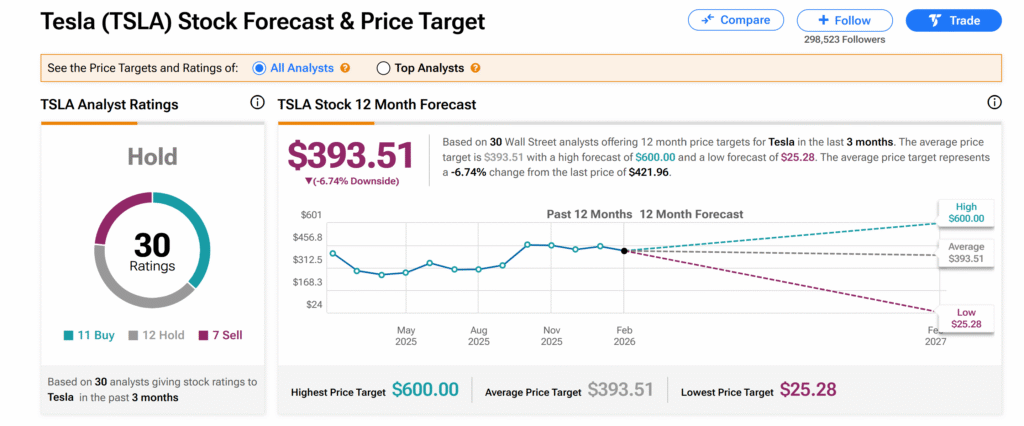Image resolution: width=1024 pixels, height=426 pixels.
Task: Click the premium badge beside Top Analysts
Action: pos(475,68)
